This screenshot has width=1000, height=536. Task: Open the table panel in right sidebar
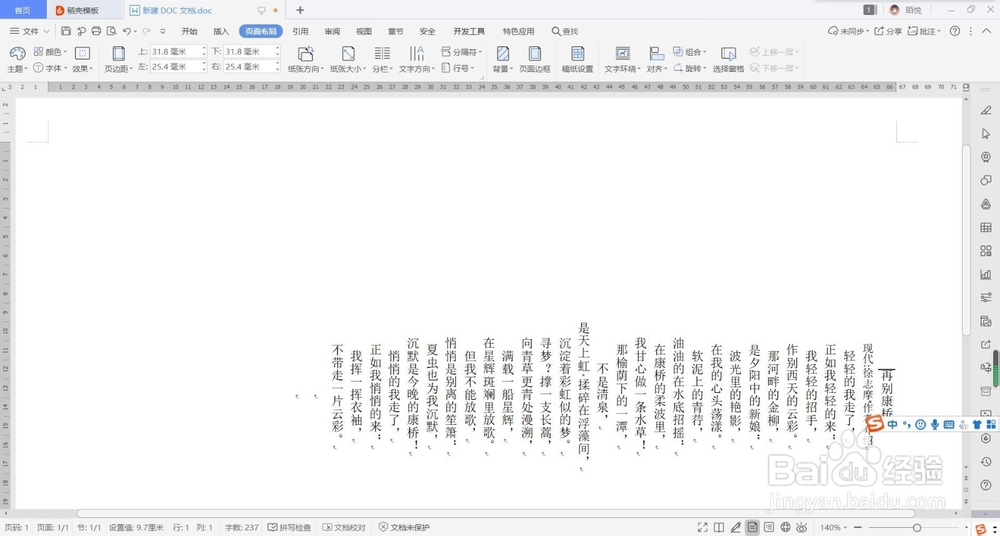(986, 227)
